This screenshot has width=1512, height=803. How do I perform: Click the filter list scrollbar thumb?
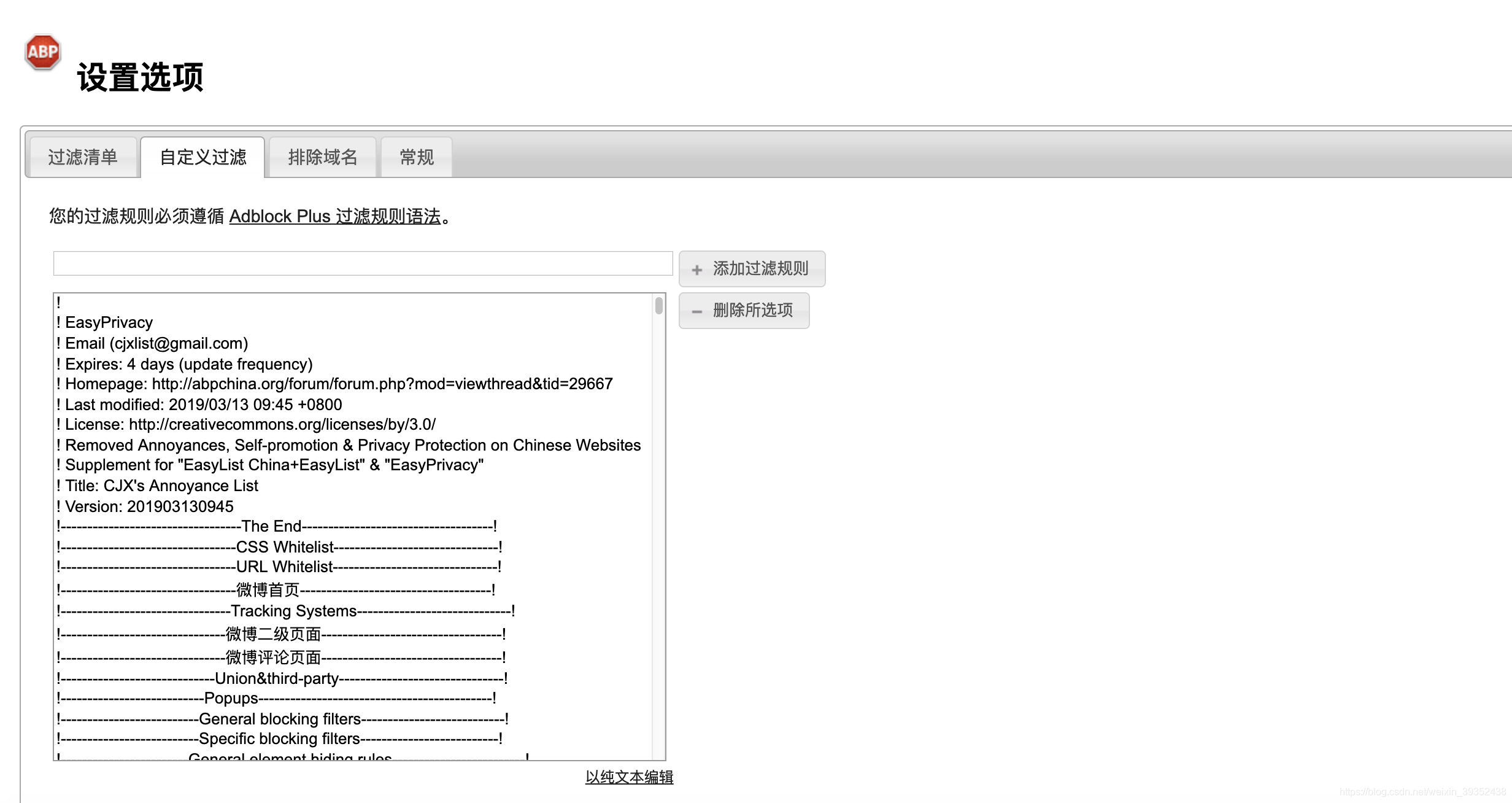coord(659,306)
